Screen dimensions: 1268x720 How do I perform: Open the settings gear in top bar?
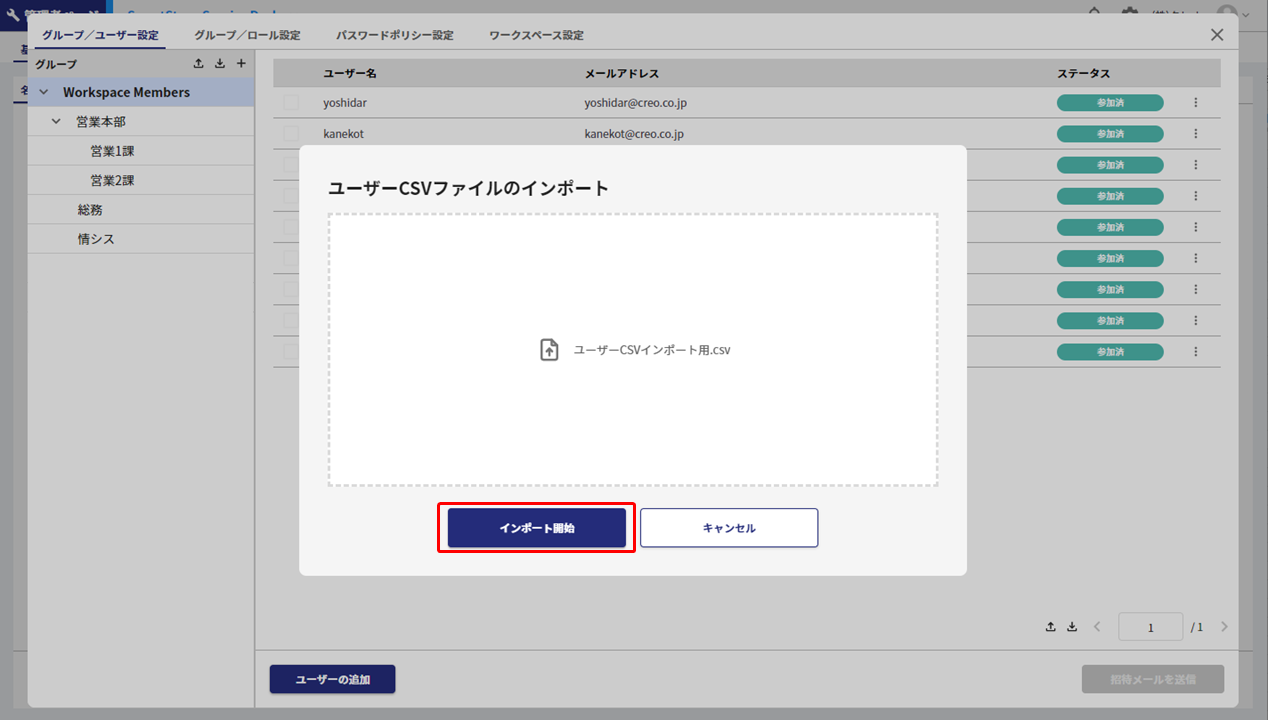pos(1129,13)
